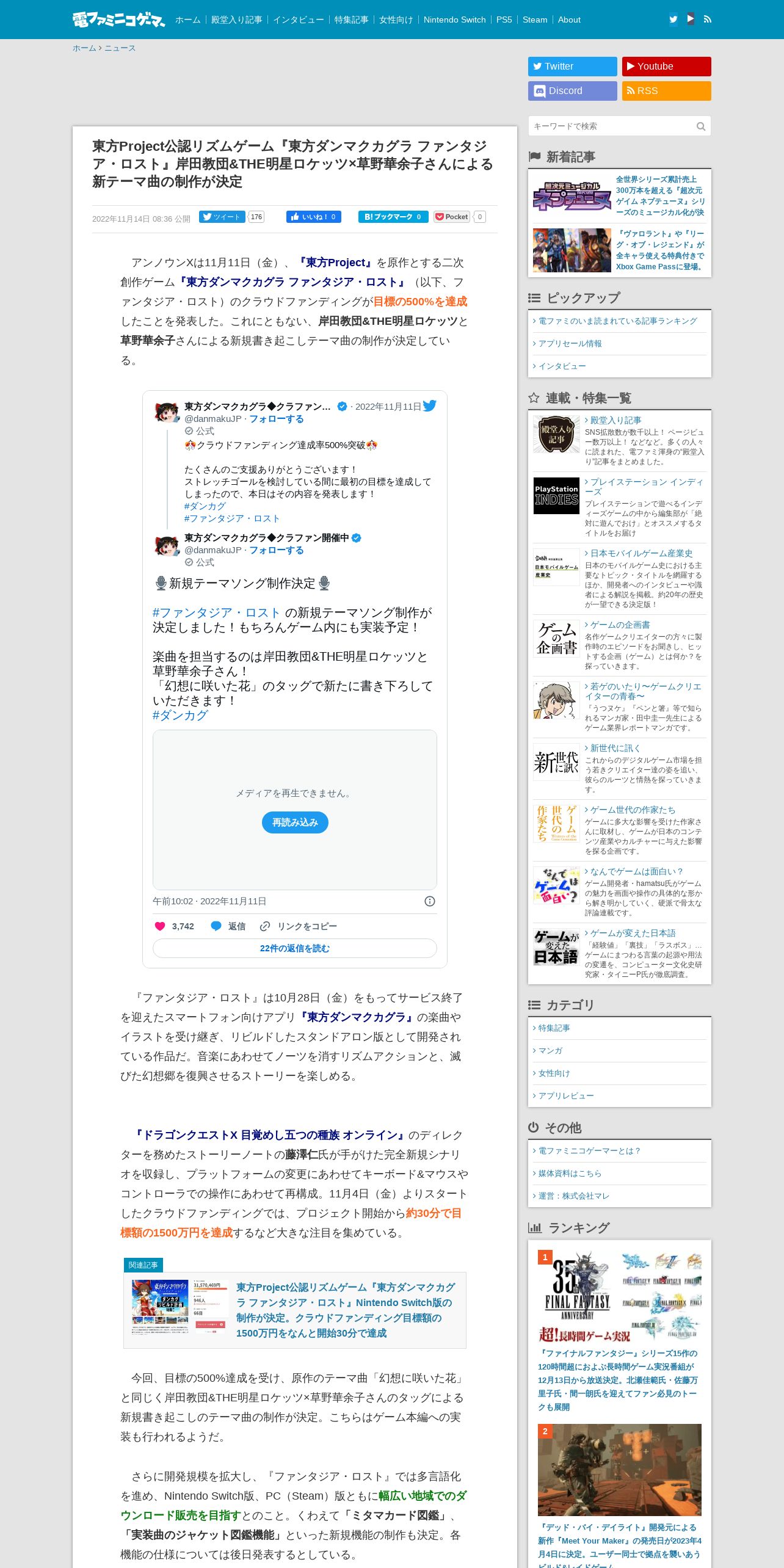Open the related article thumbnail image
This screenshot has height=1568, width=784.
[x=180, y=1308]
